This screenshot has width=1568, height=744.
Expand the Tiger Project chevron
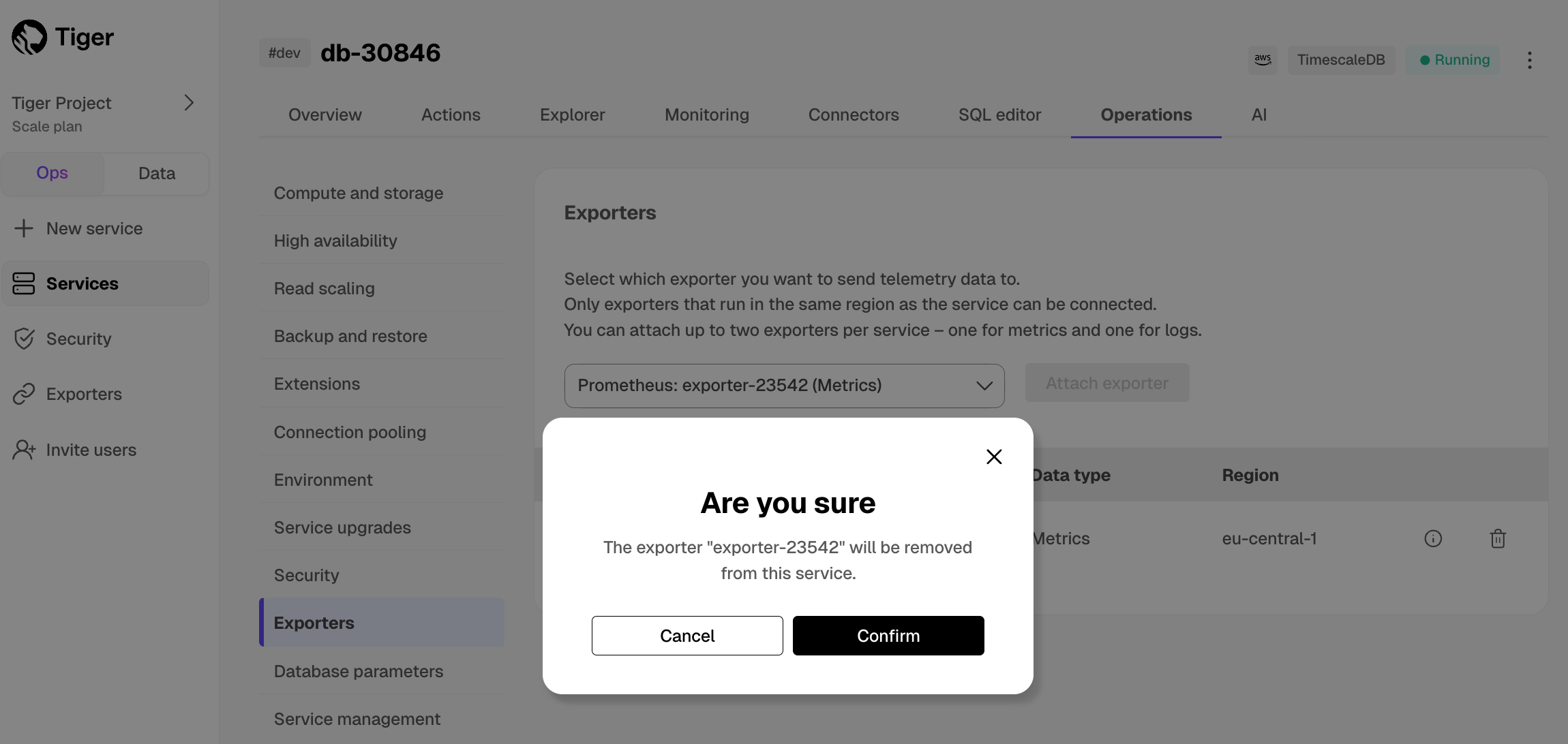coord(189,103)
